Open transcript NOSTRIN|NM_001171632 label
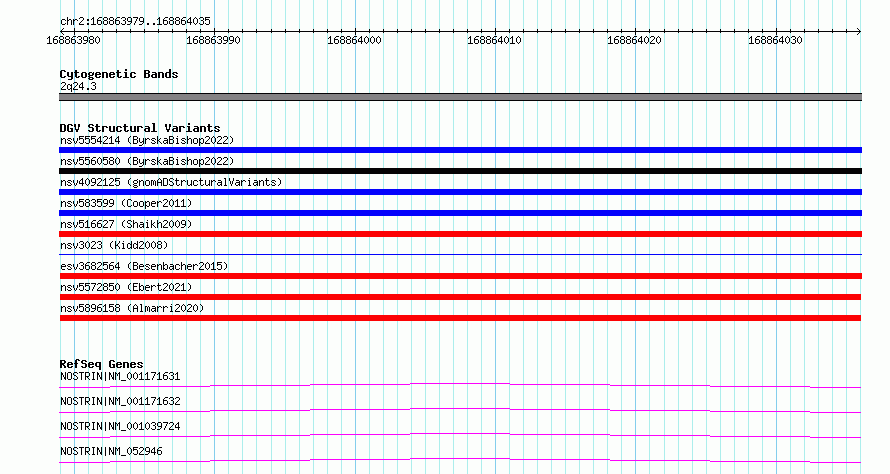The width and height of the screenshot is (890, 474). coord(120,401)
